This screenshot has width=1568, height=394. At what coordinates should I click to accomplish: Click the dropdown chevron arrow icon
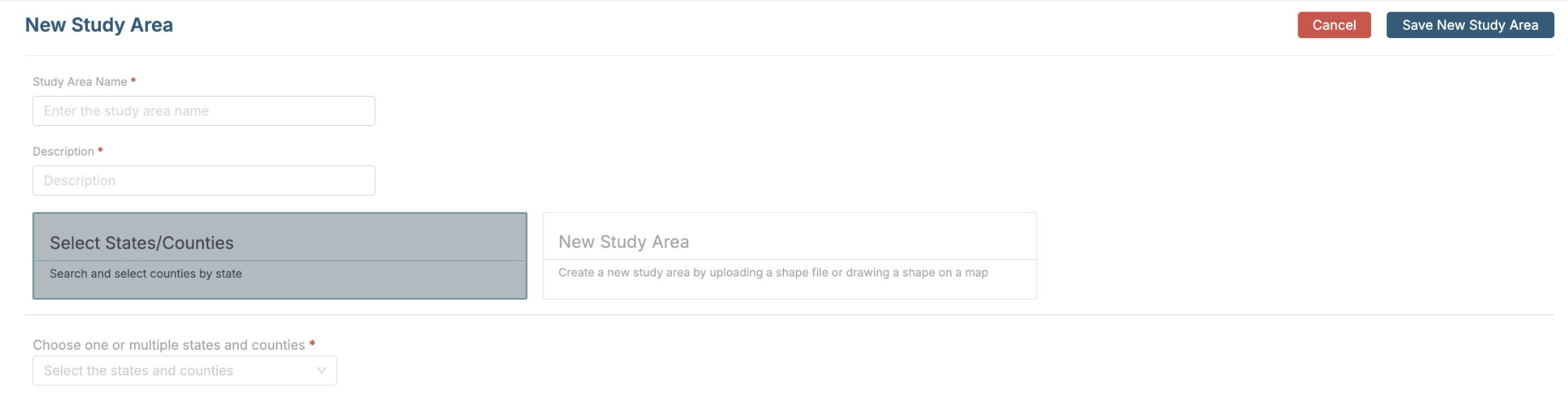[321, 370]
